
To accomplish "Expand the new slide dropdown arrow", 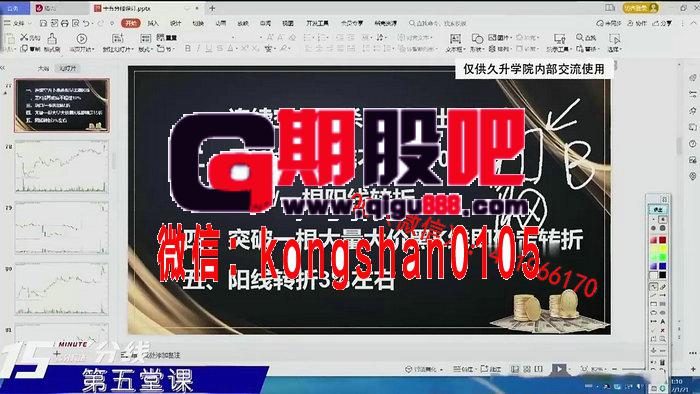I will [132, 49].
